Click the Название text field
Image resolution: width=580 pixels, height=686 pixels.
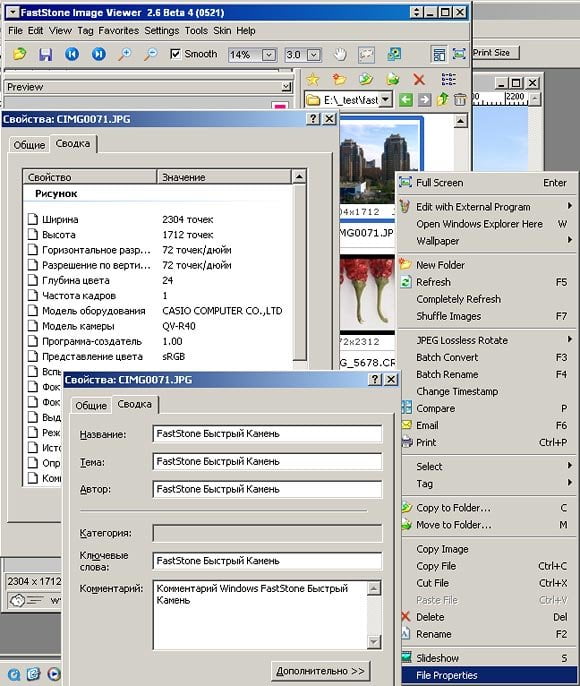pyautogui.click(x=267, y=434)
